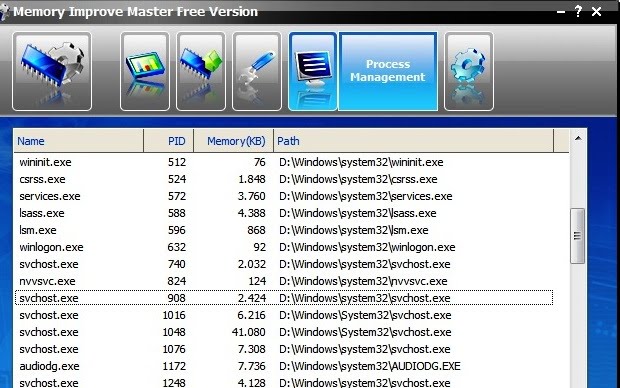This screenshot has height=388, width=620.
Task: Click the memory value 41.080
Action: [x=249, y=332]
